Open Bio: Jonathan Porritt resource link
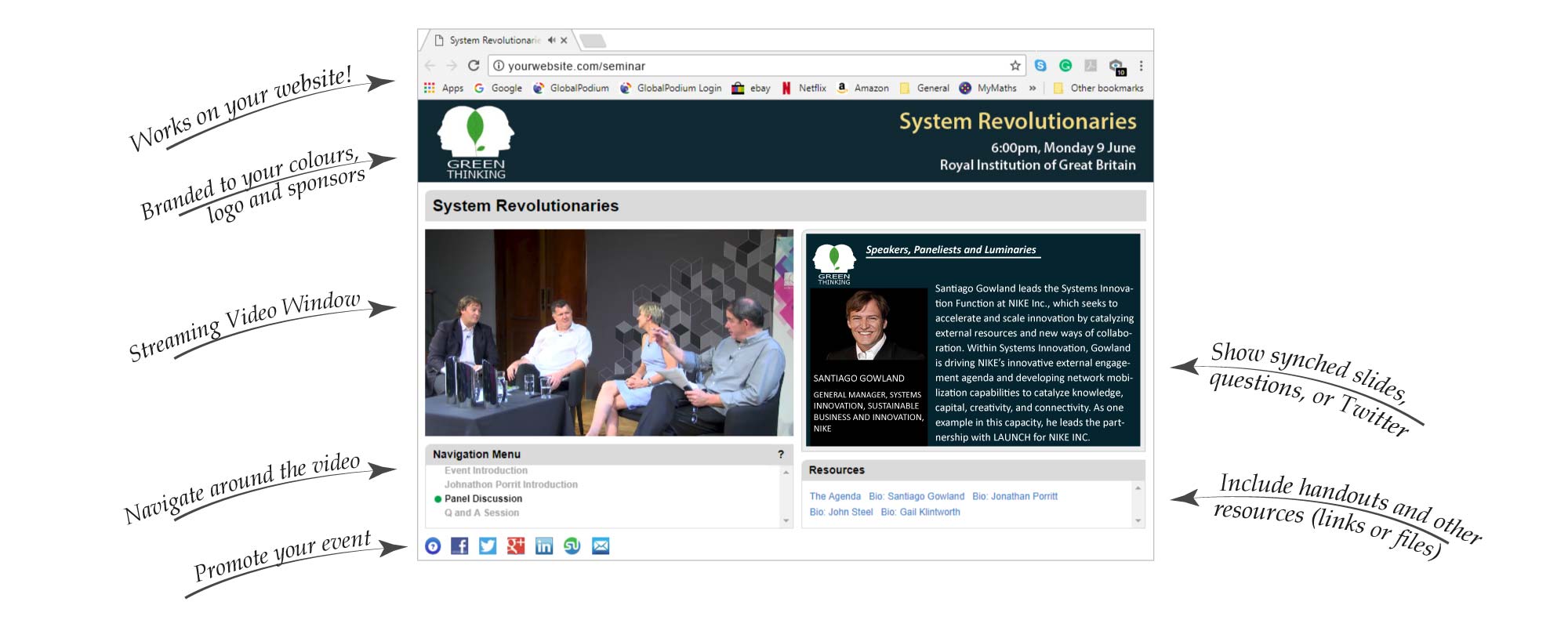This screenshot has height=627, width=1568. pyautogui.click(x=1014, y=496)
